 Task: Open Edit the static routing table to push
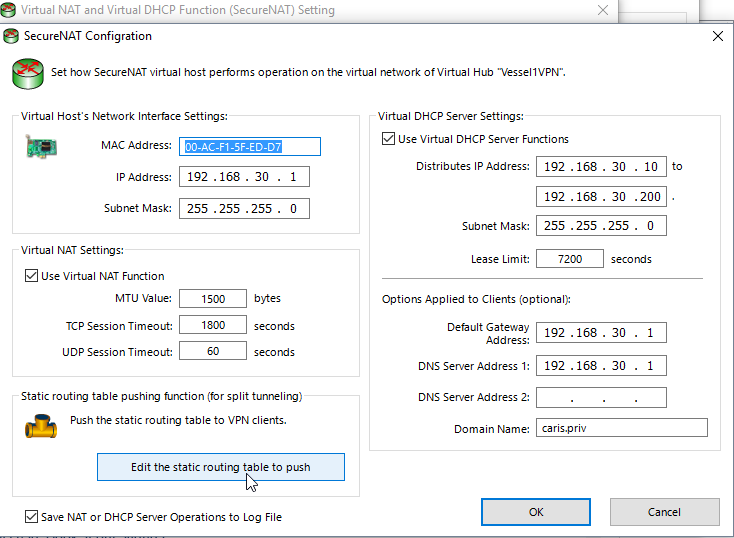[221, 467]
